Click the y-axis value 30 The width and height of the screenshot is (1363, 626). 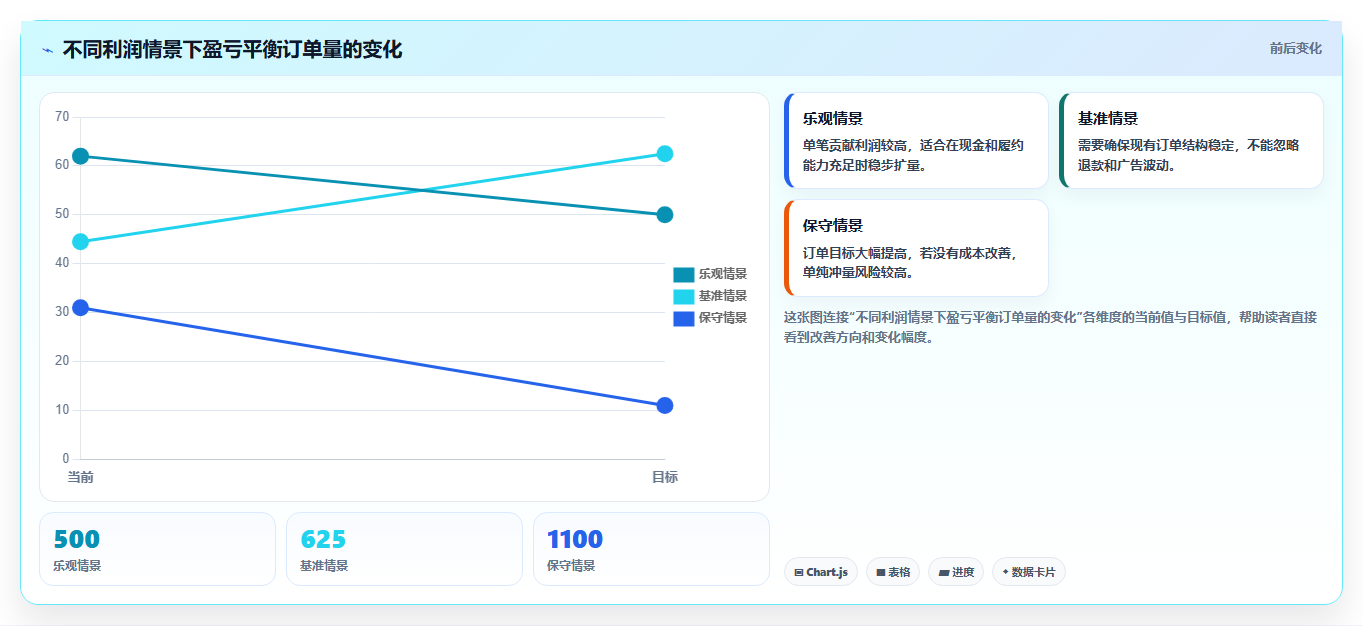62,312
